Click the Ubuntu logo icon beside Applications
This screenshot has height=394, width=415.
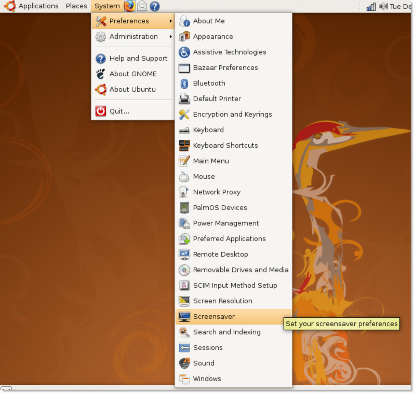click(x=10, y=6)
